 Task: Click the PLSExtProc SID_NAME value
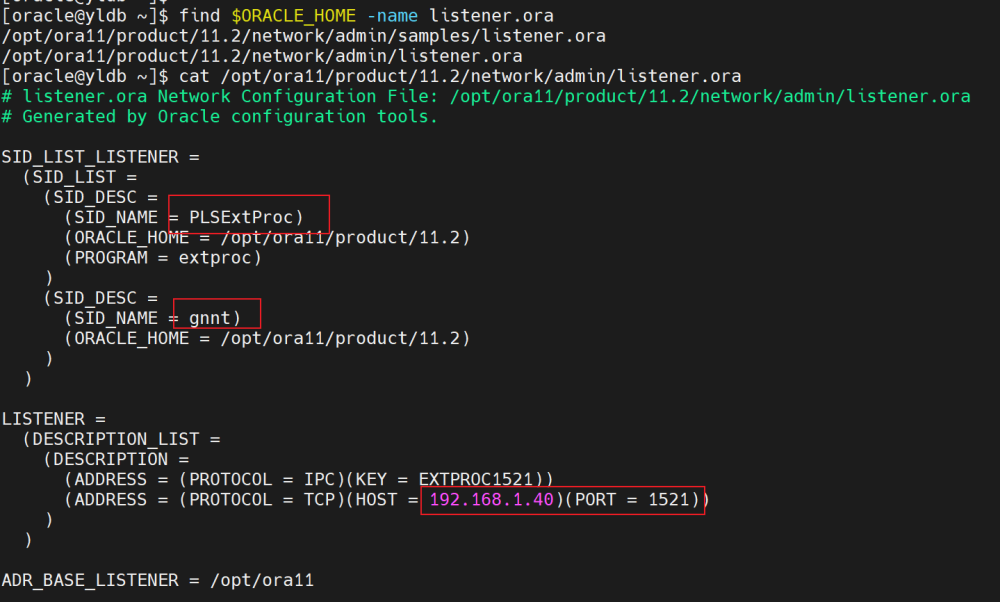tap(240, 217)
